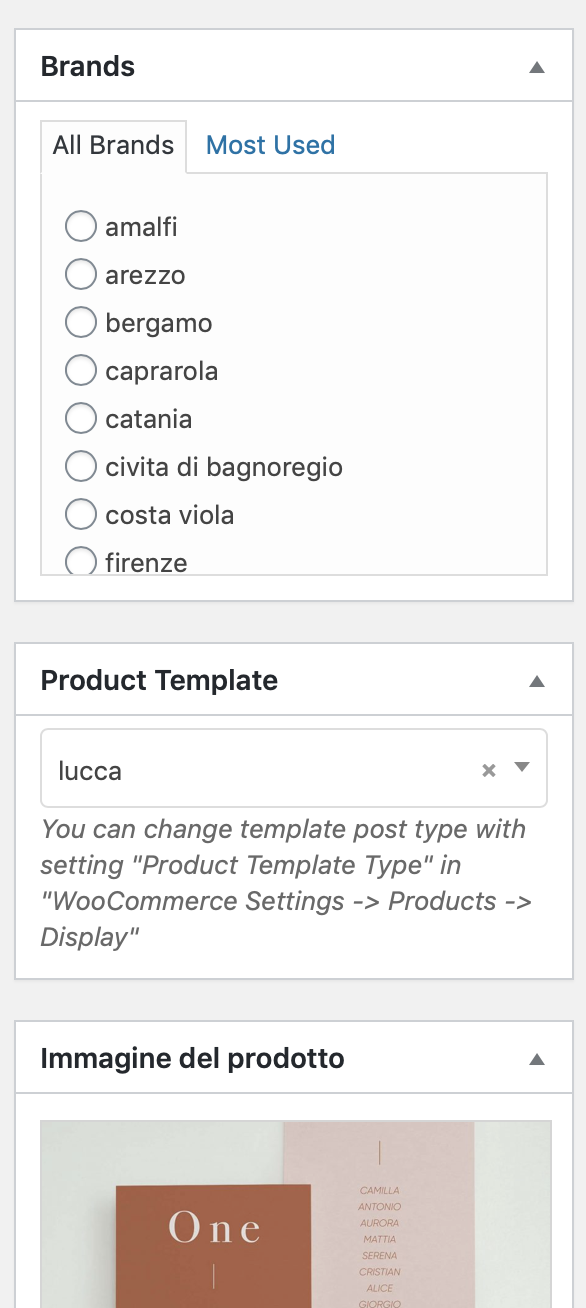The image size is (586, 1308).
Task: Select the All Brands tab
Action: click(x=113, y=146)
